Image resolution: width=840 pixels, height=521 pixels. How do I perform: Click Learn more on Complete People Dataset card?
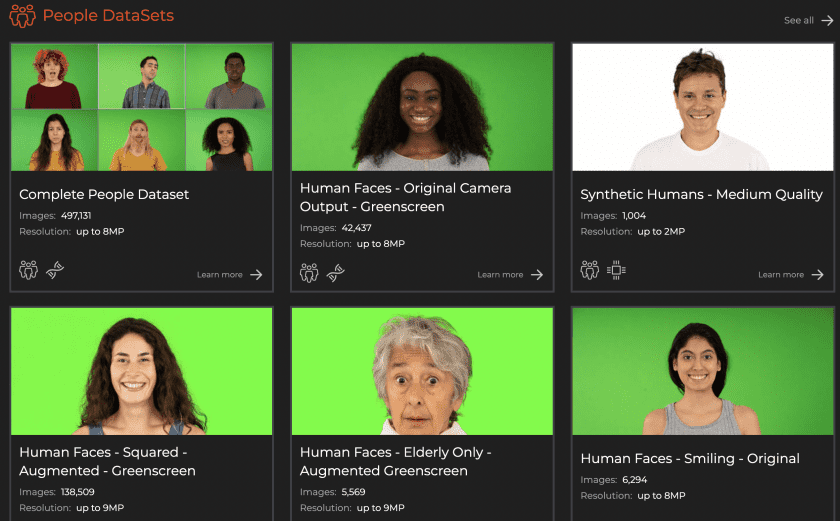[220, 275]
